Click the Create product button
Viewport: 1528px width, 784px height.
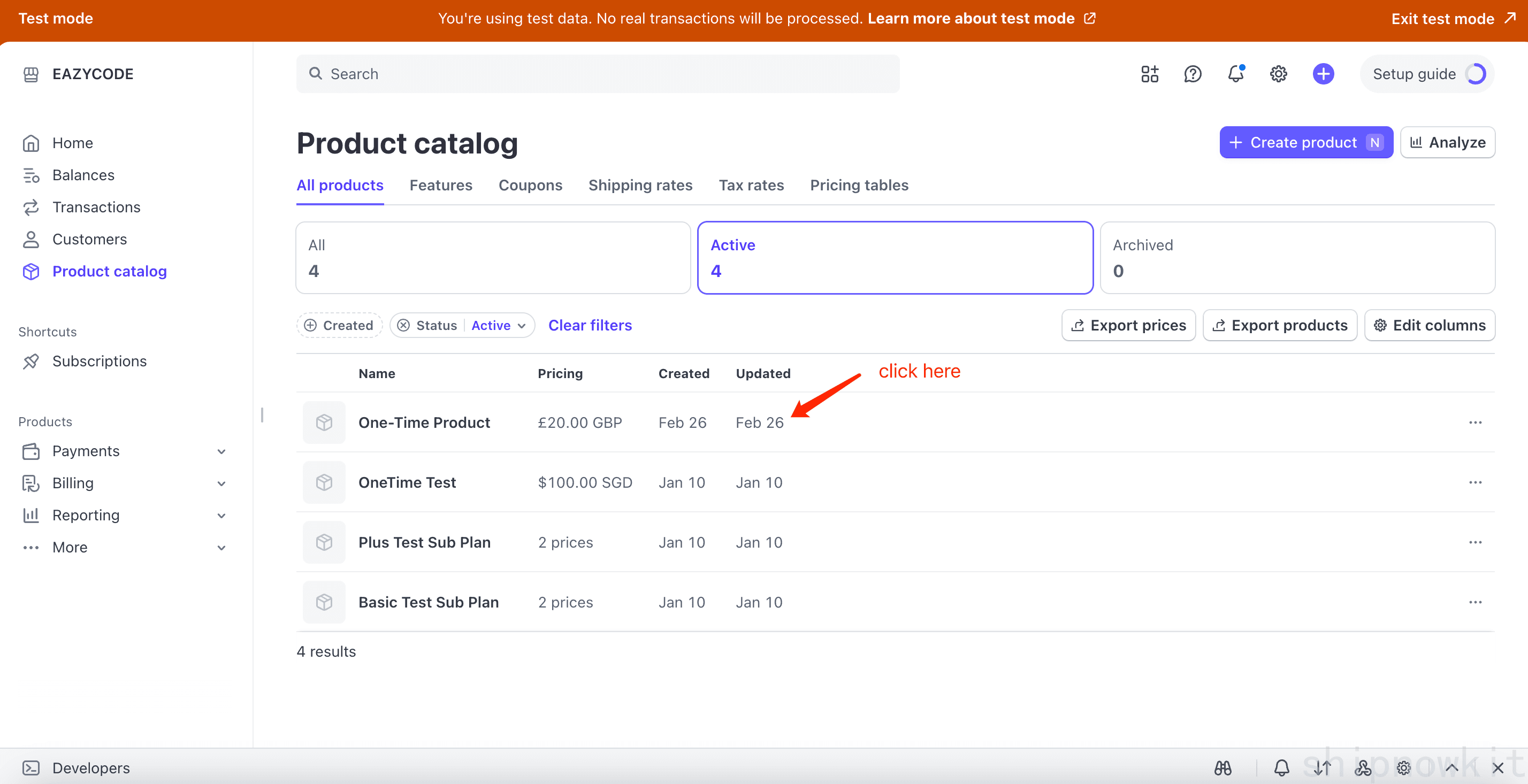(x=1305, y=142)
